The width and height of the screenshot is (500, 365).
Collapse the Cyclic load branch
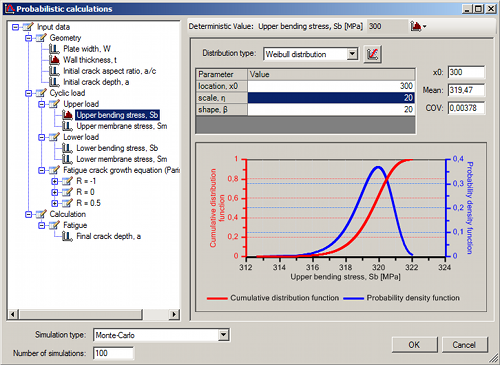click(29, 93)
